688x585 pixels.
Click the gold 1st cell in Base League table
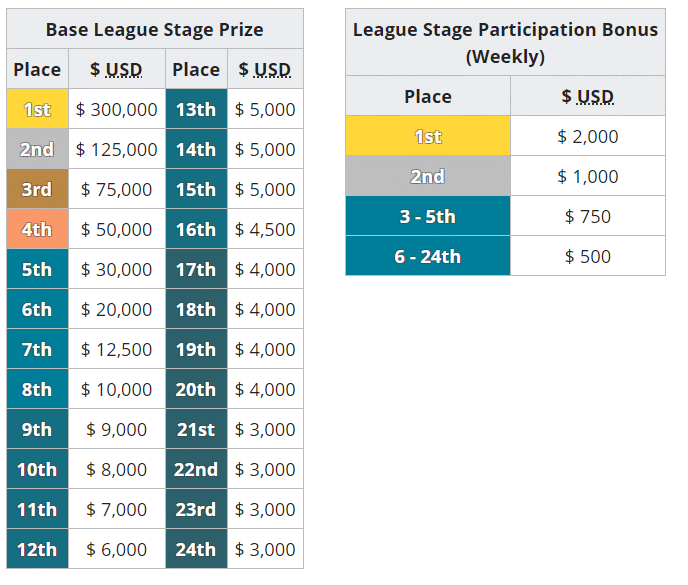point(37,110)
